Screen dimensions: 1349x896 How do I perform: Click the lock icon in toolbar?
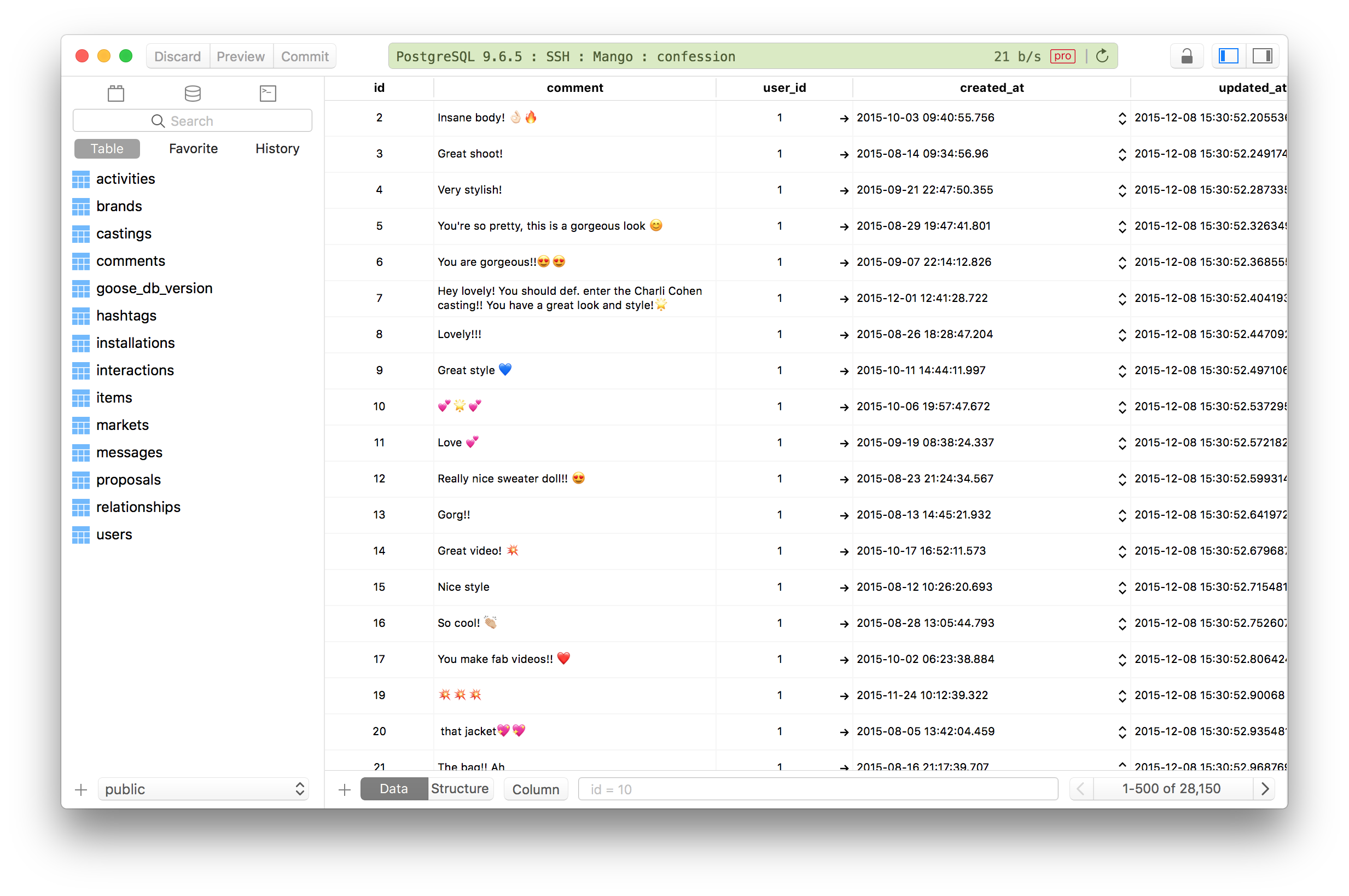[x=1186, y=56]
